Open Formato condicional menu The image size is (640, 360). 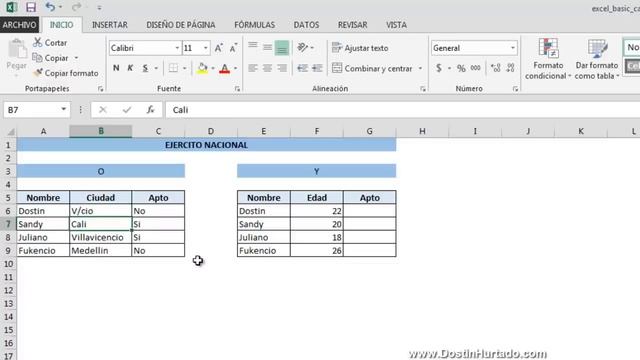[548, 59]
